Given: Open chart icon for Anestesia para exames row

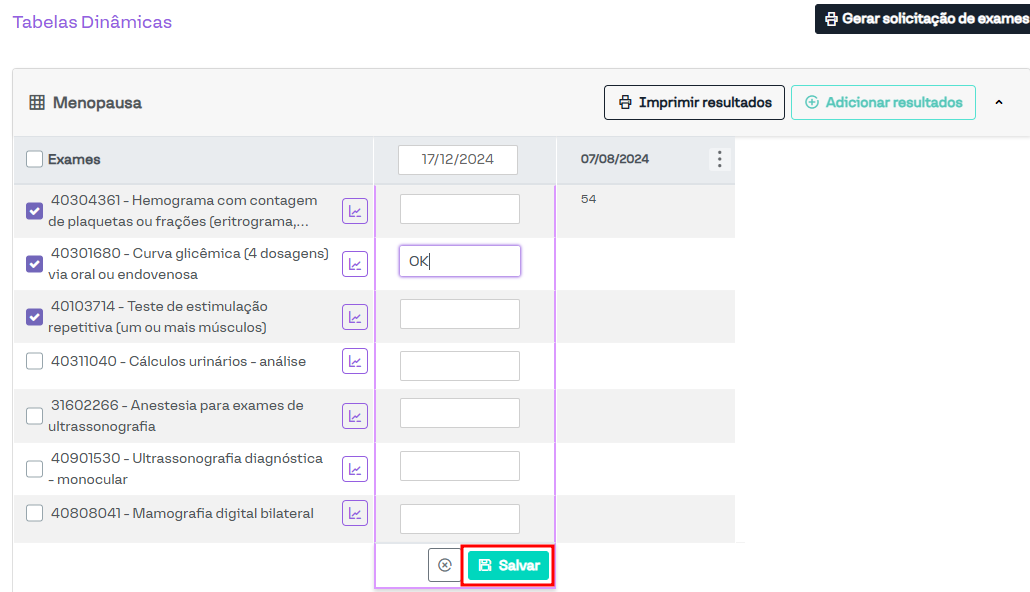Looking at the screenshot, I should pyautogui.click(x=355, y=416).
